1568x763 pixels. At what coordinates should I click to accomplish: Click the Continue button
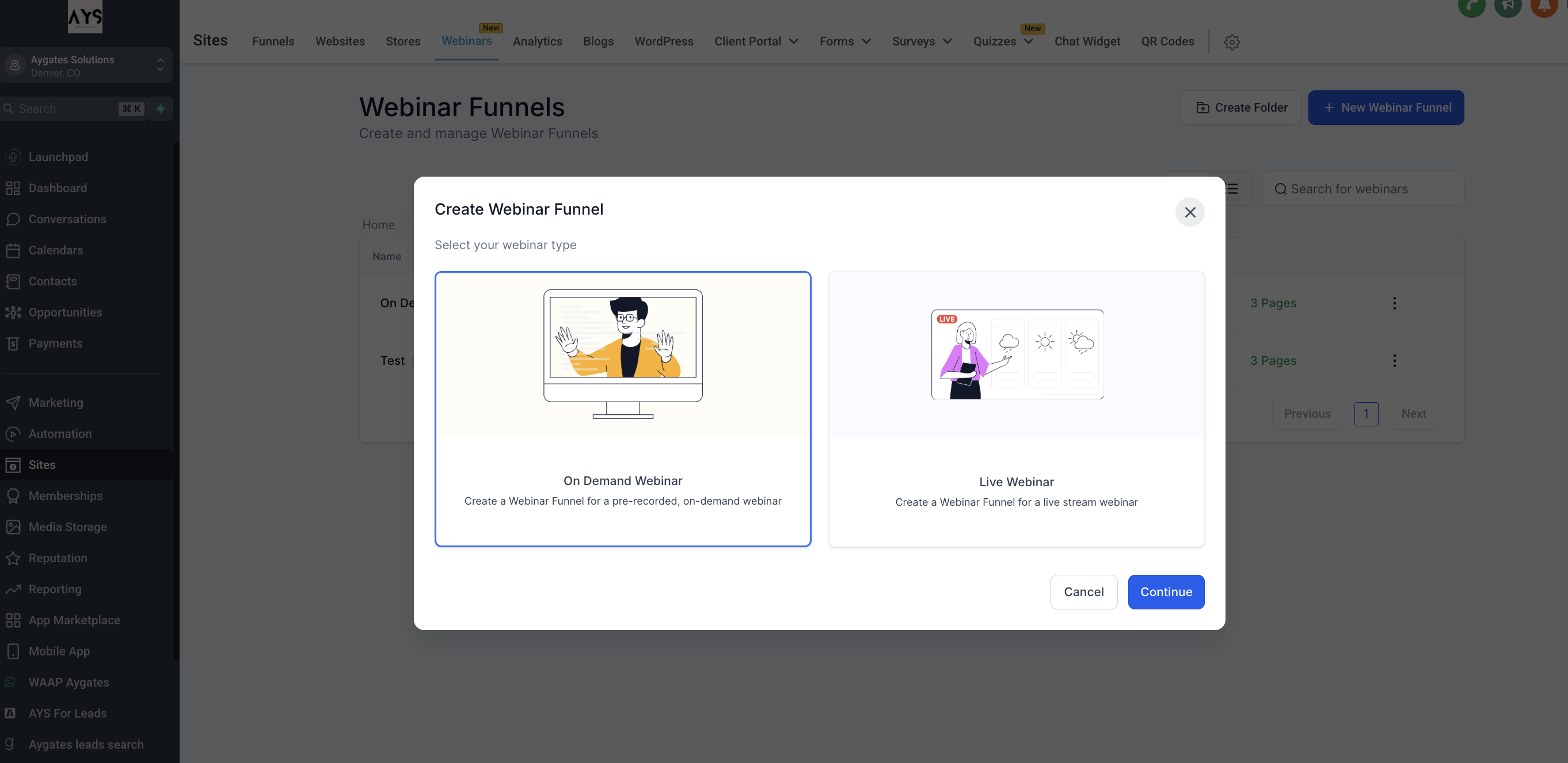click(1166, 592)
